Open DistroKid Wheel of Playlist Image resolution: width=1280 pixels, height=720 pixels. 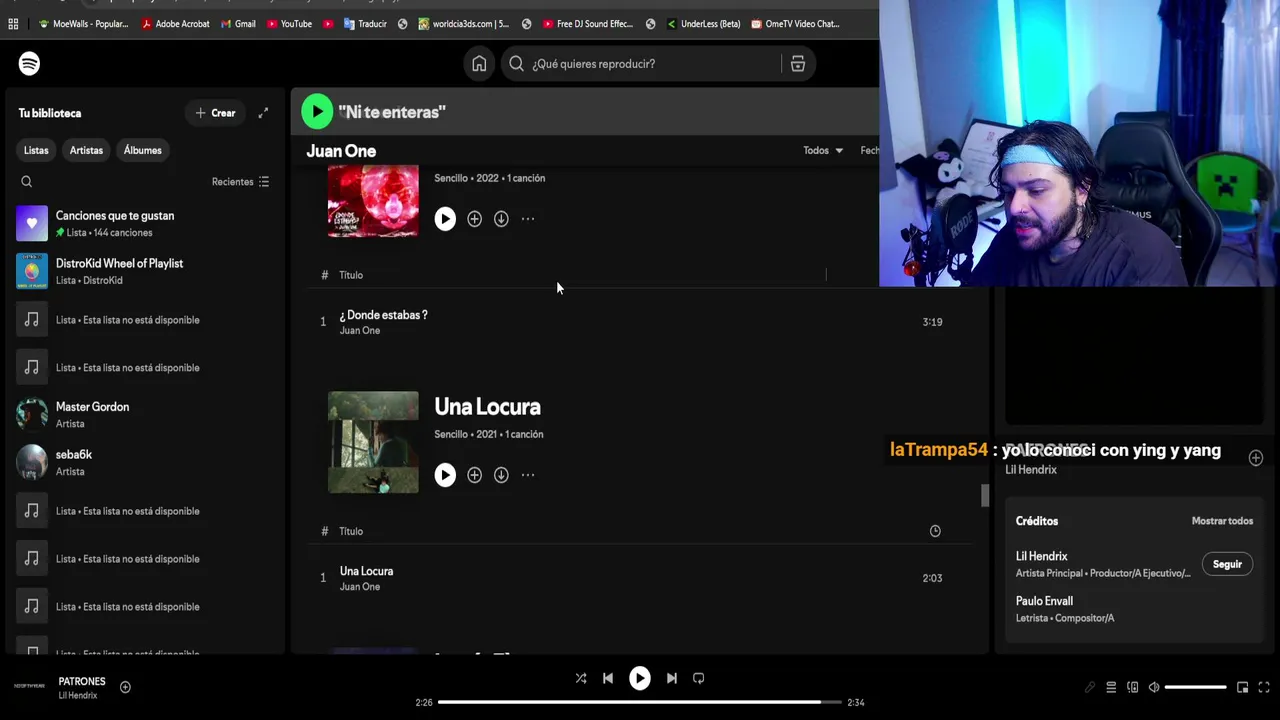point(146,271)
